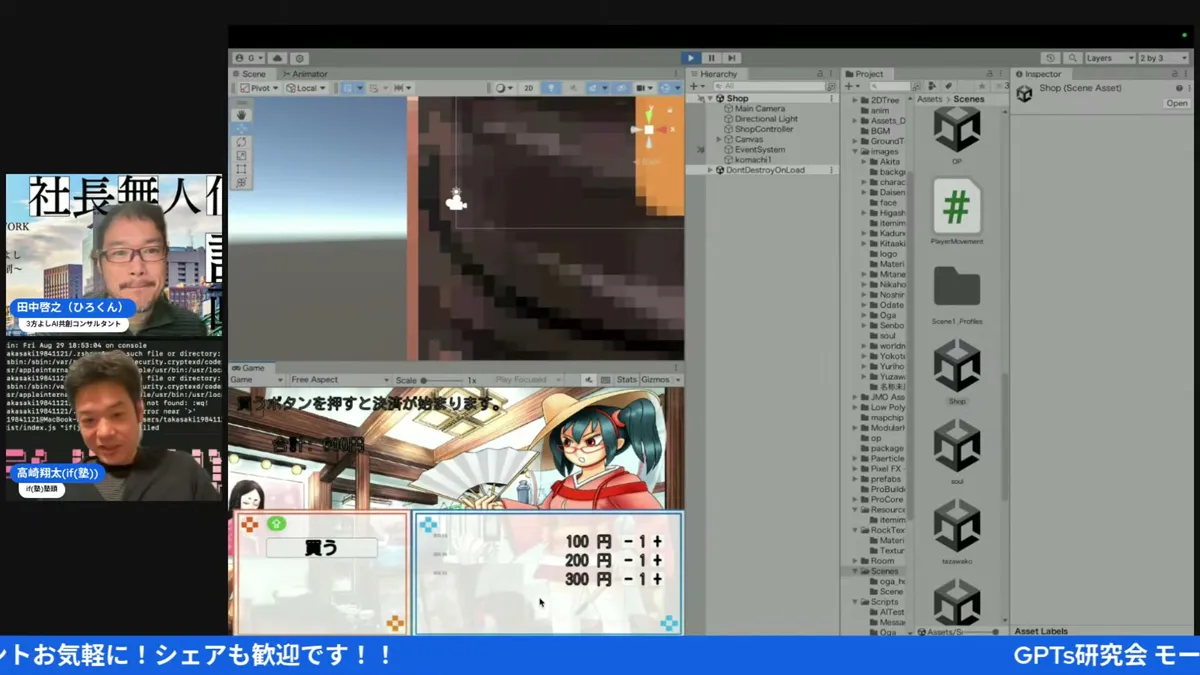The width and height of the screenshot is (1200, 675).
Task: Open the OP scene asset thumbnail
Action: 957,129
